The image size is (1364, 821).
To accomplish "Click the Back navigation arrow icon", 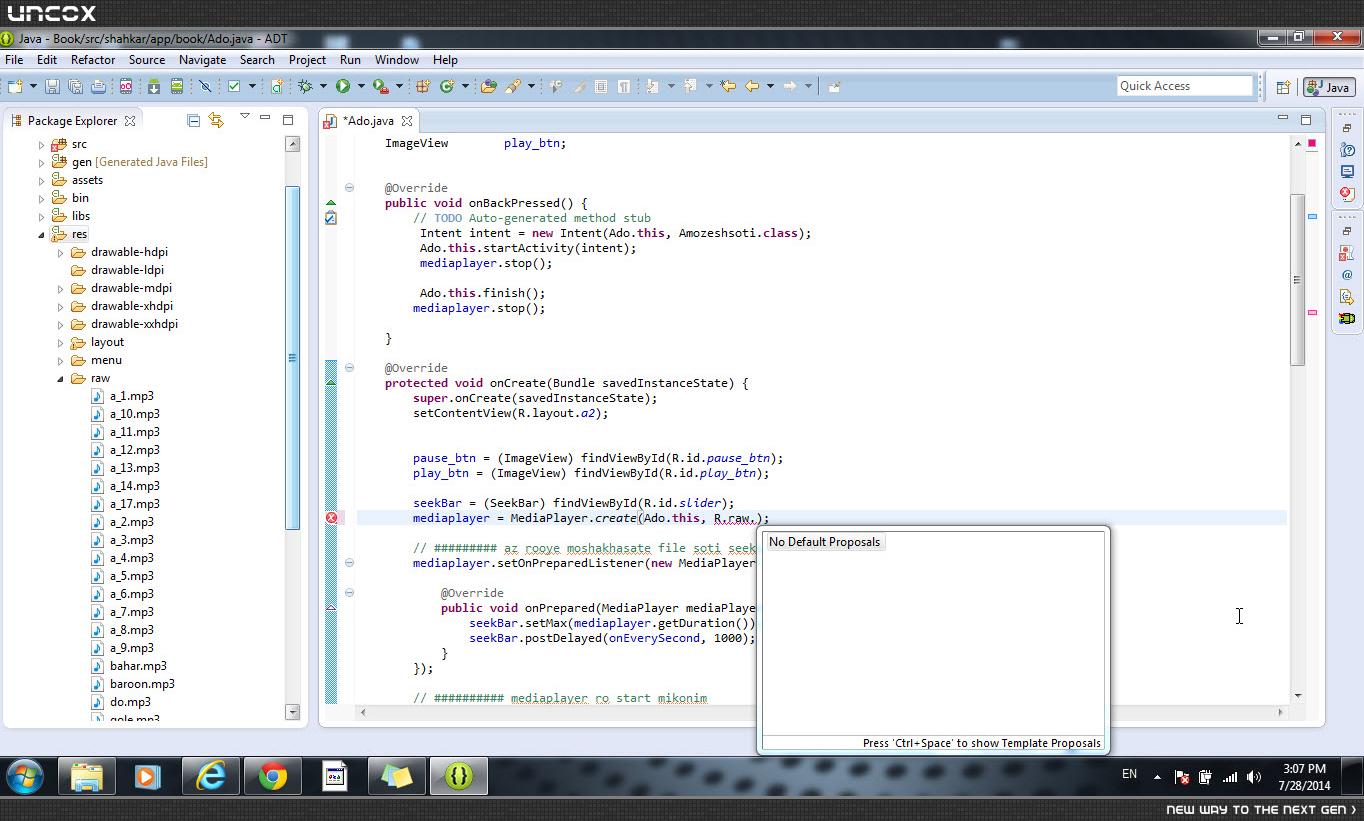I will [752, 86].
